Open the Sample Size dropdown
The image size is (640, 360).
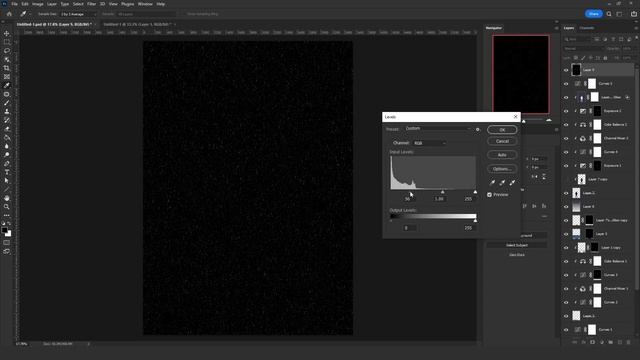pyautogui.click(x=78, y=14)
